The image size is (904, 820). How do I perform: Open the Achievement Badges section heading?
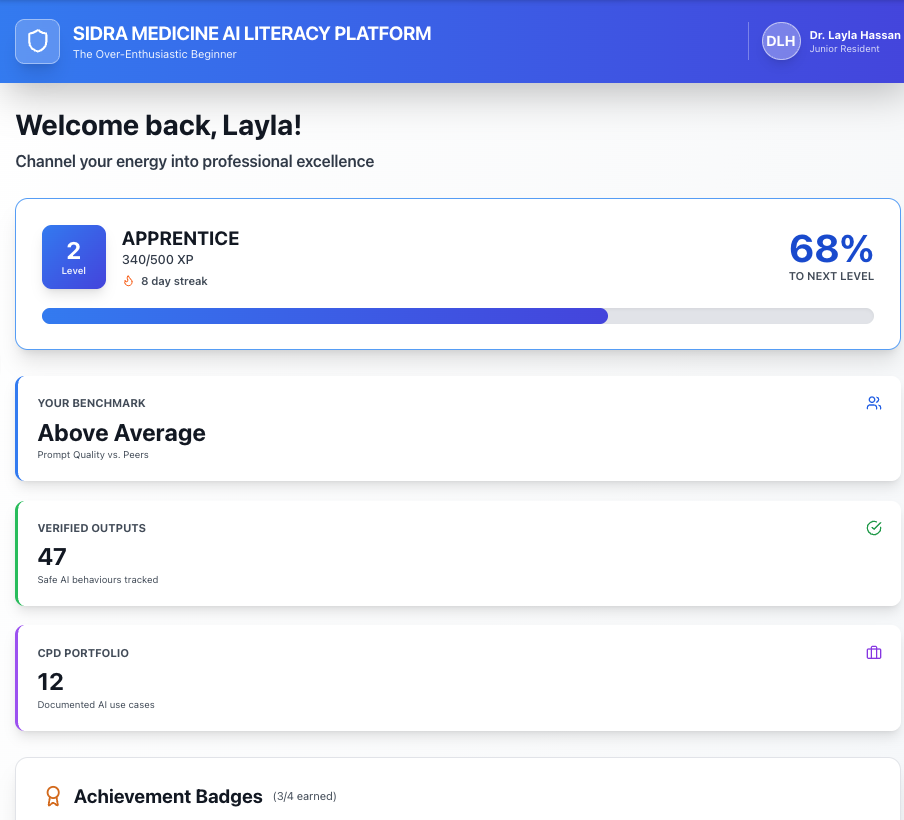[168, 797]
